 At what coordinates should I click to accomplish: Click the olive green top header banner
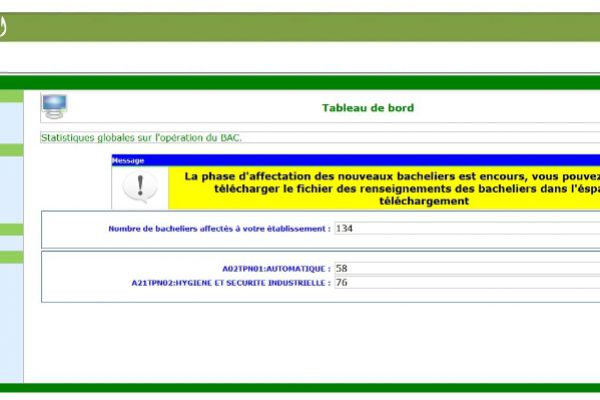click(x=300, y=27)
